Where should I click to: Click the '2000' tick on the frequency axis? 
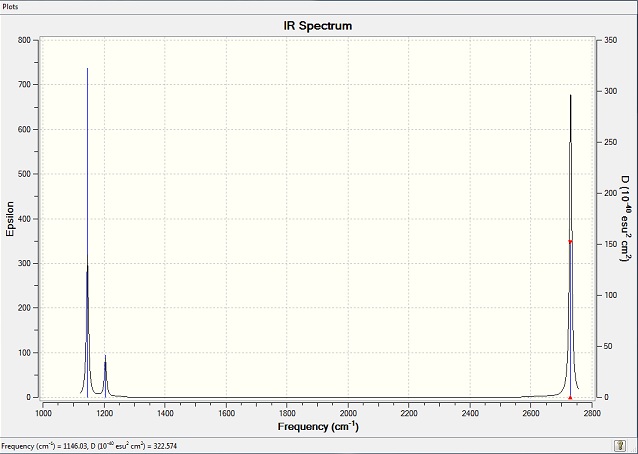point(348,413)
